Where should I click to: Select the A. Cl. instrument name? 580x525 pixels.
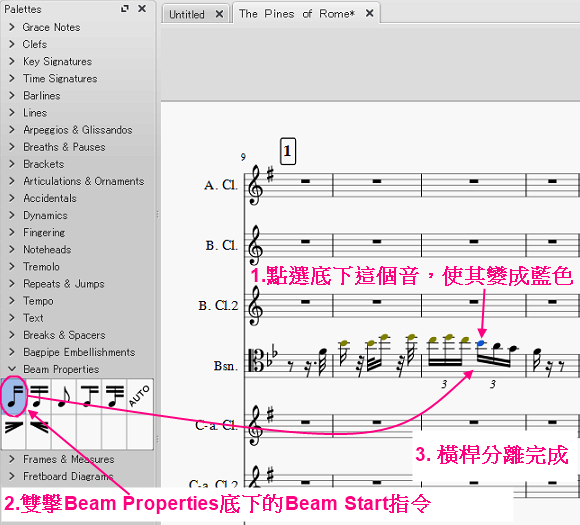[220, 185]
